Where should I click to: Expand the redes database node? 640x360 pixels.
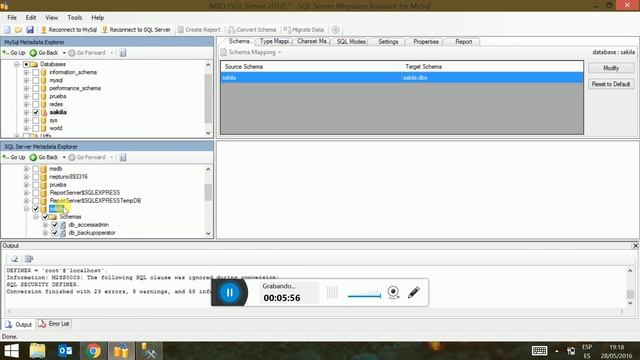click(26, 104)
